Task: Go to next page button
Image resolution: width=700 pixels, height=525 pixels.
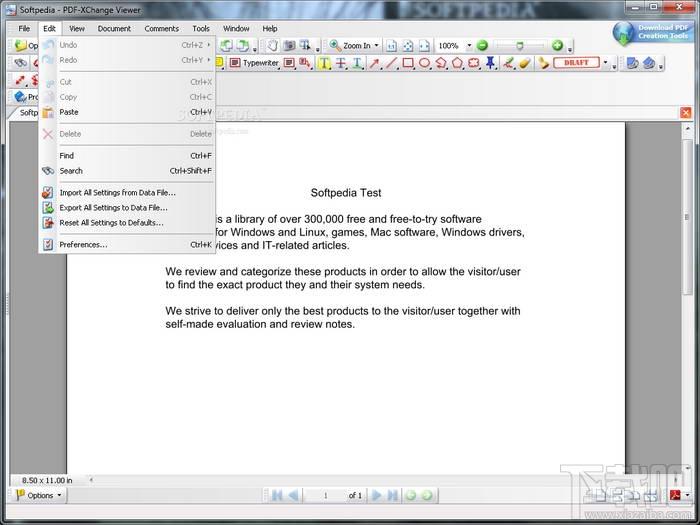Action: pyautogui.click(x=376, y=495)
